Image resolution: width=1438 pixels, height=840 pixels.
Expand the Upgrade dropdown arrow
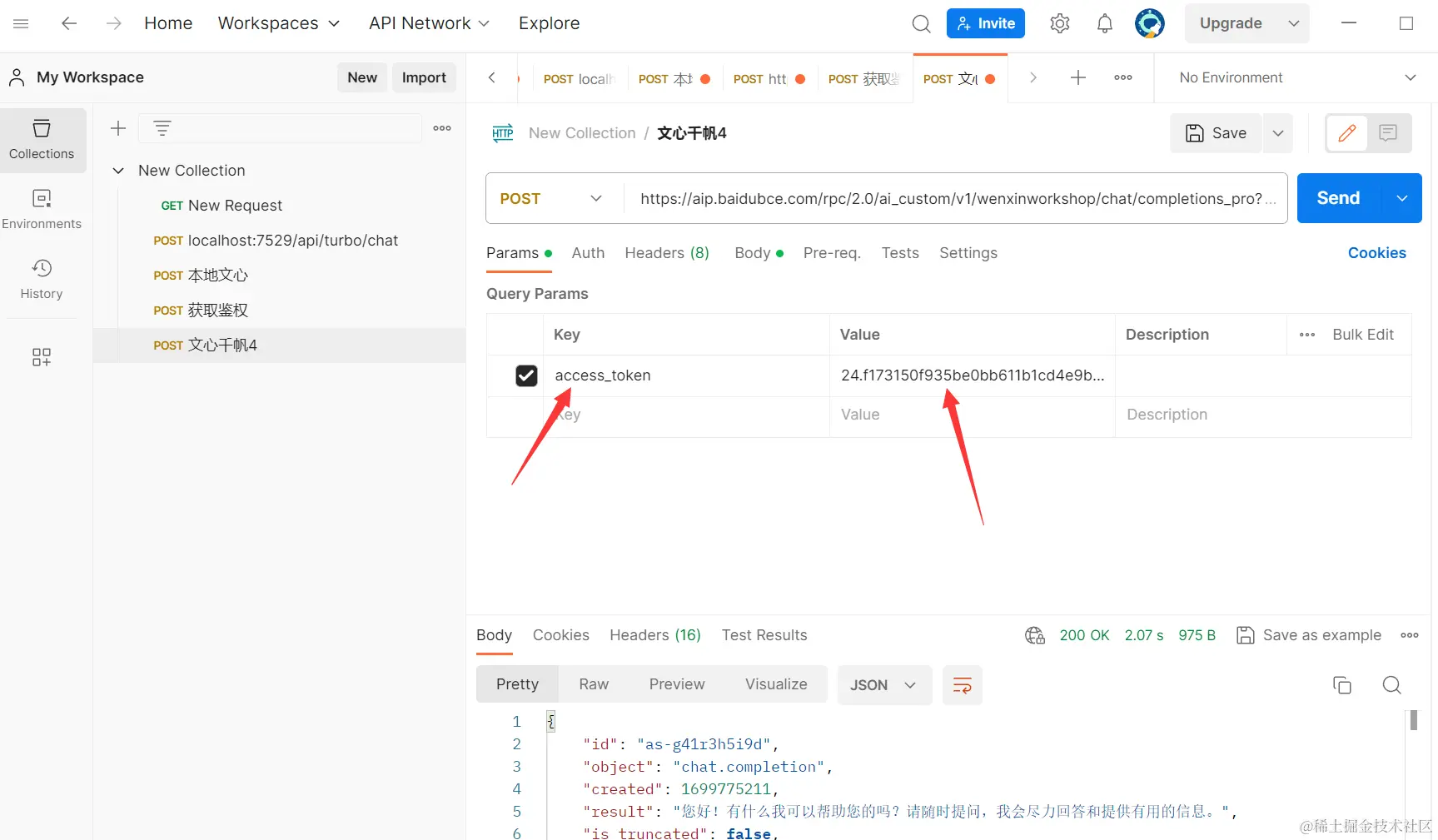click(x=1294, y=23)
